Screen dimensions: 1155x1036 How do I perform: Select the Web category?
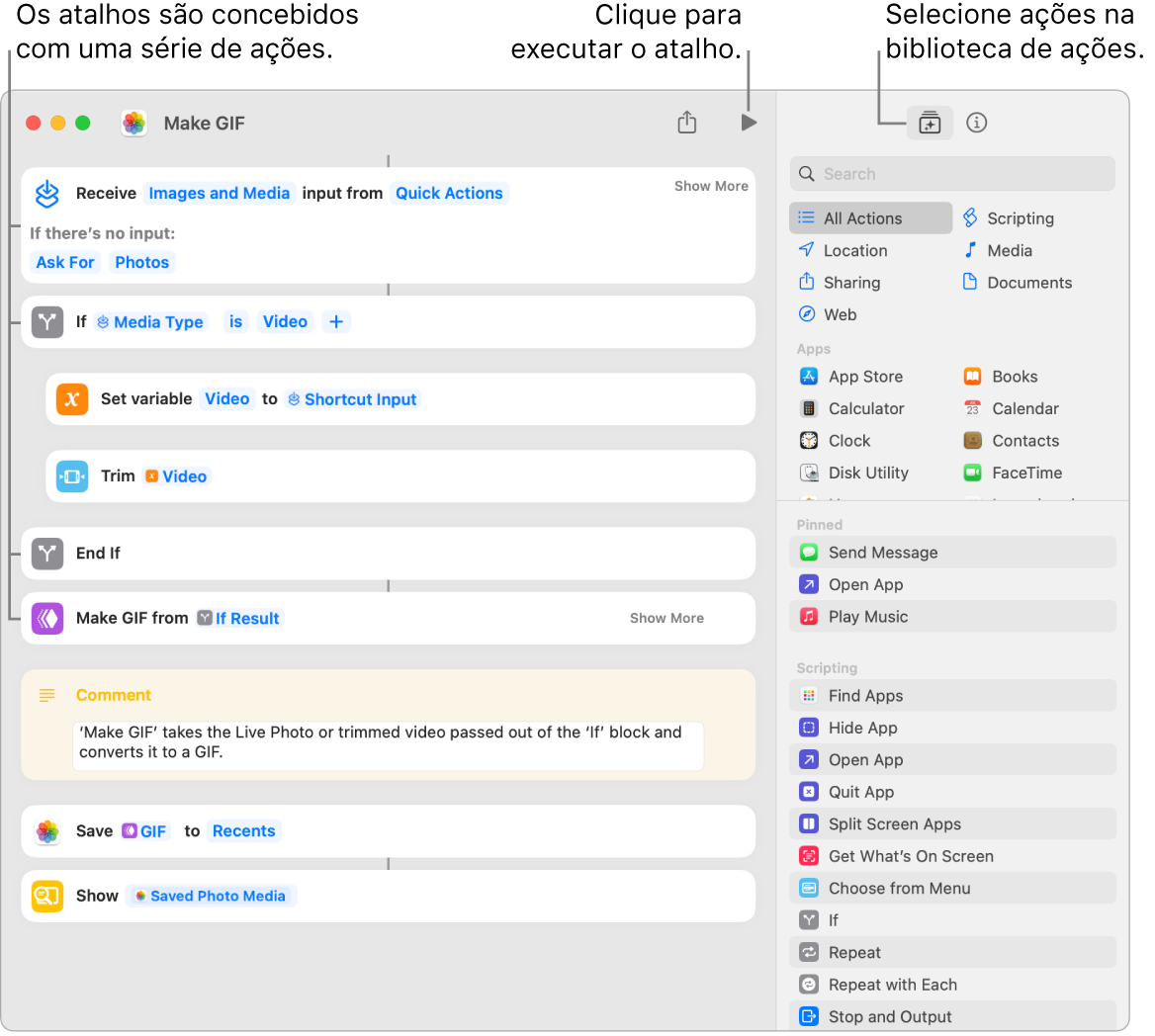pyautogui.click(x=828, y=314)
